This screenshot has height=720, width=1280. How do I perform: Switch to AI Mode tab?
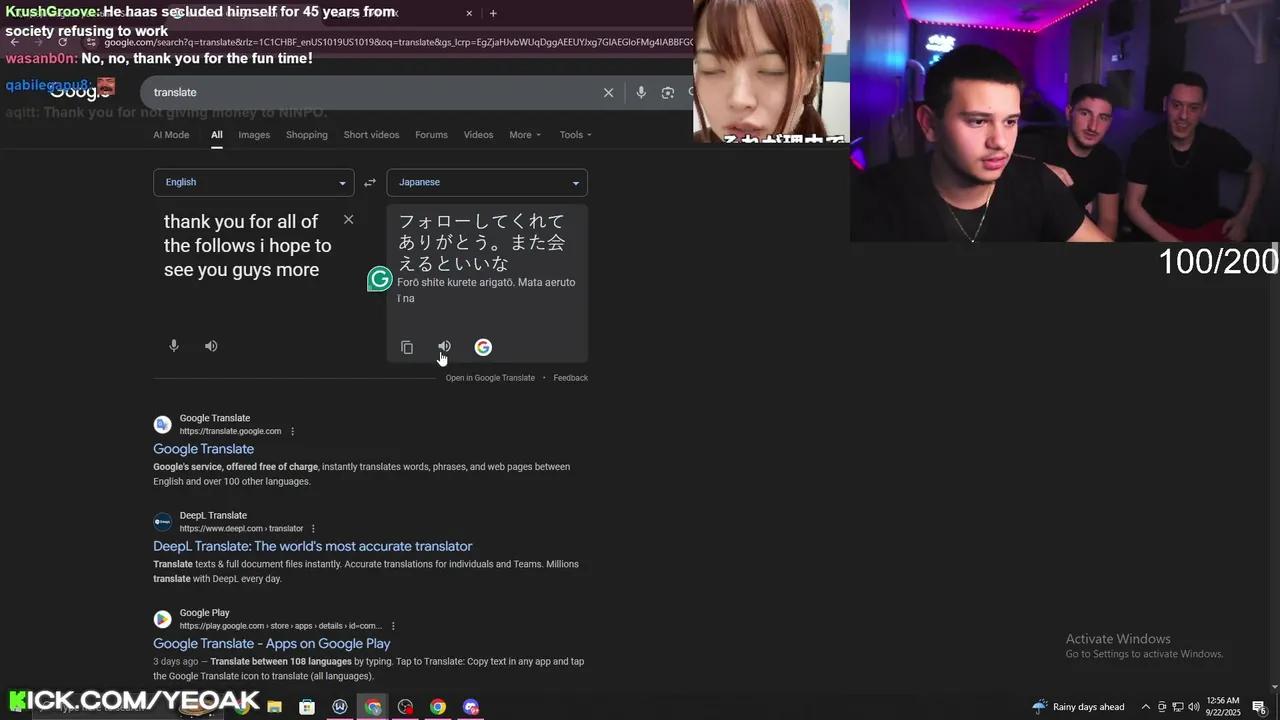coord(171,135)
